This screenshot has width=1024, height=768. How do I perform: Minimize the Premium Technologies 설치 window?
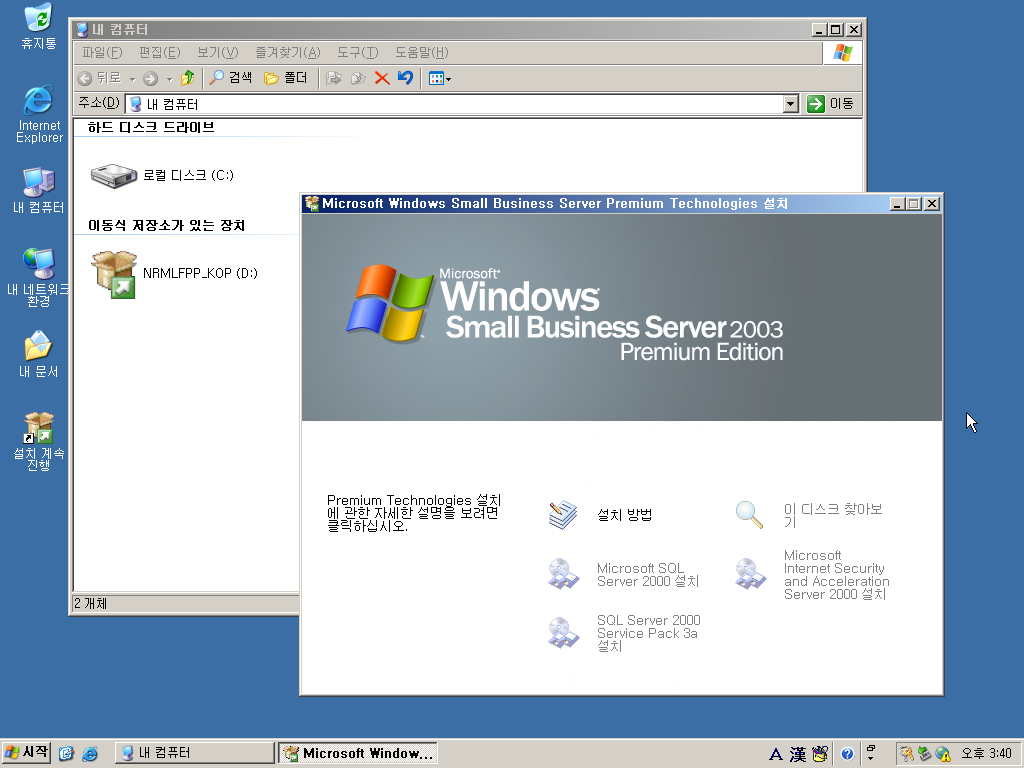click(897, 204)
